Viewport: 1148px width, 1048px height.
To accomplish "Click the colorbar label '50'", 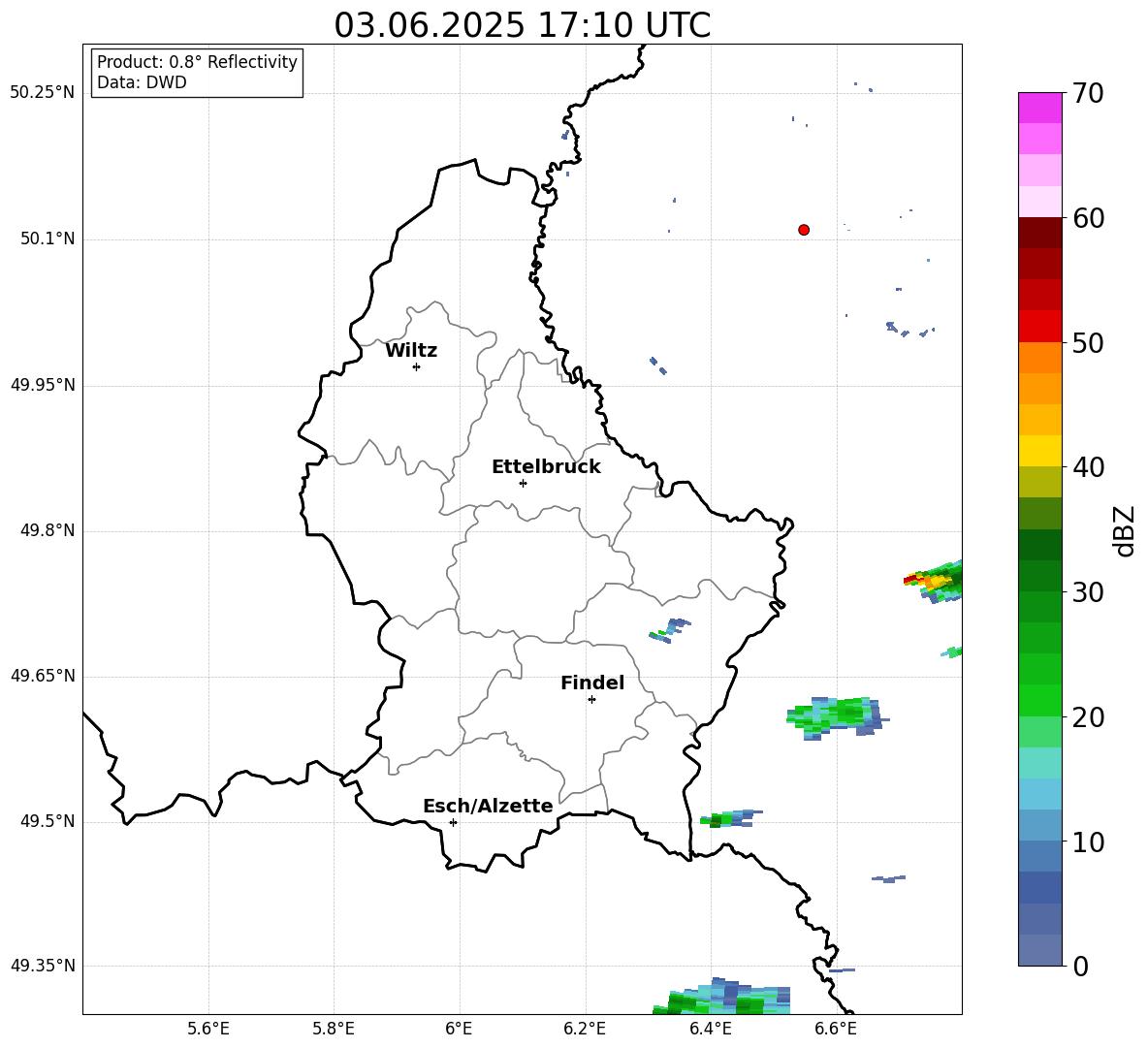I will (1088, 342).
